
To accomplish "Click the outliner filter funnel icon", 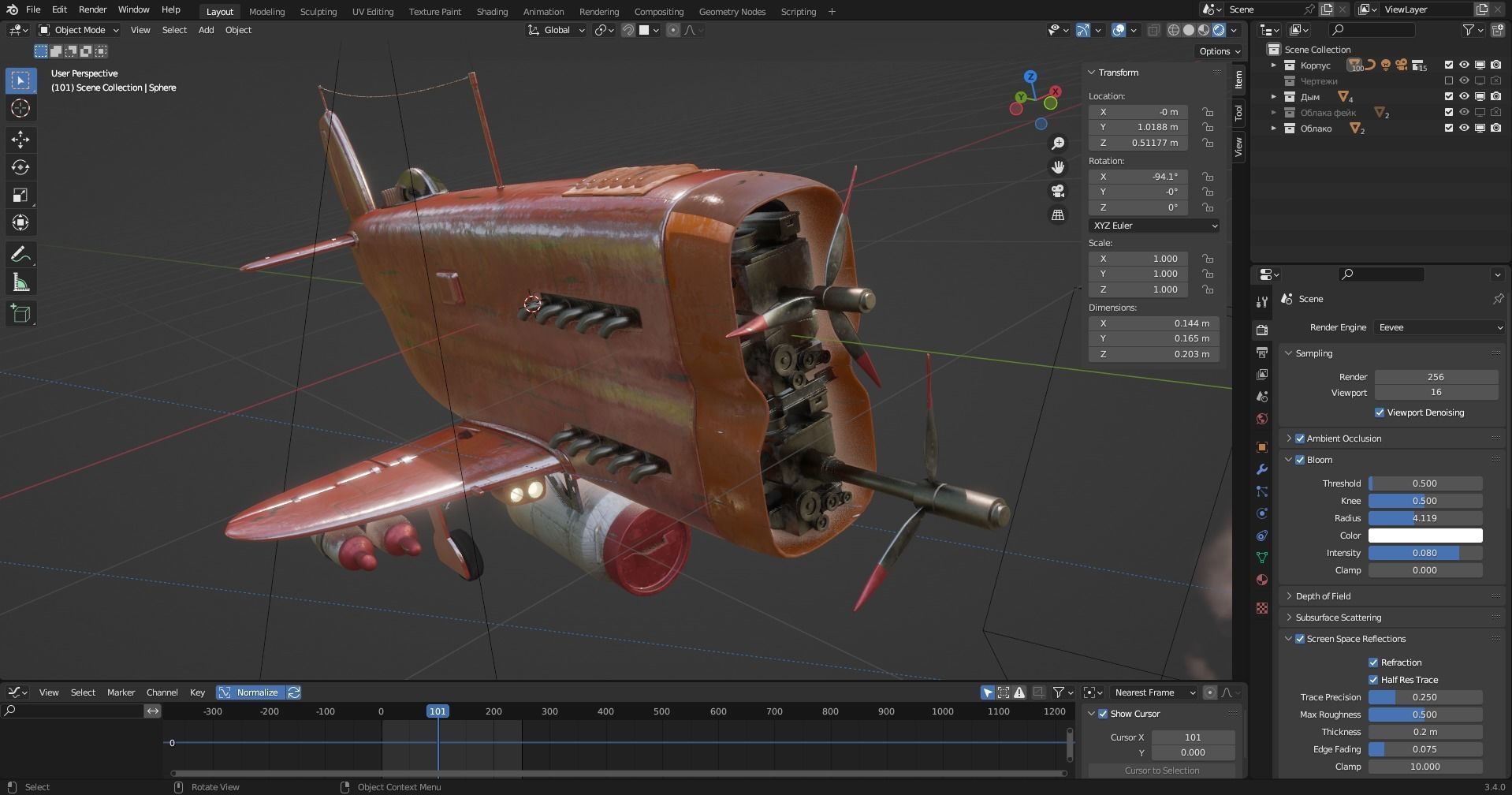I will pos(1468,29).
